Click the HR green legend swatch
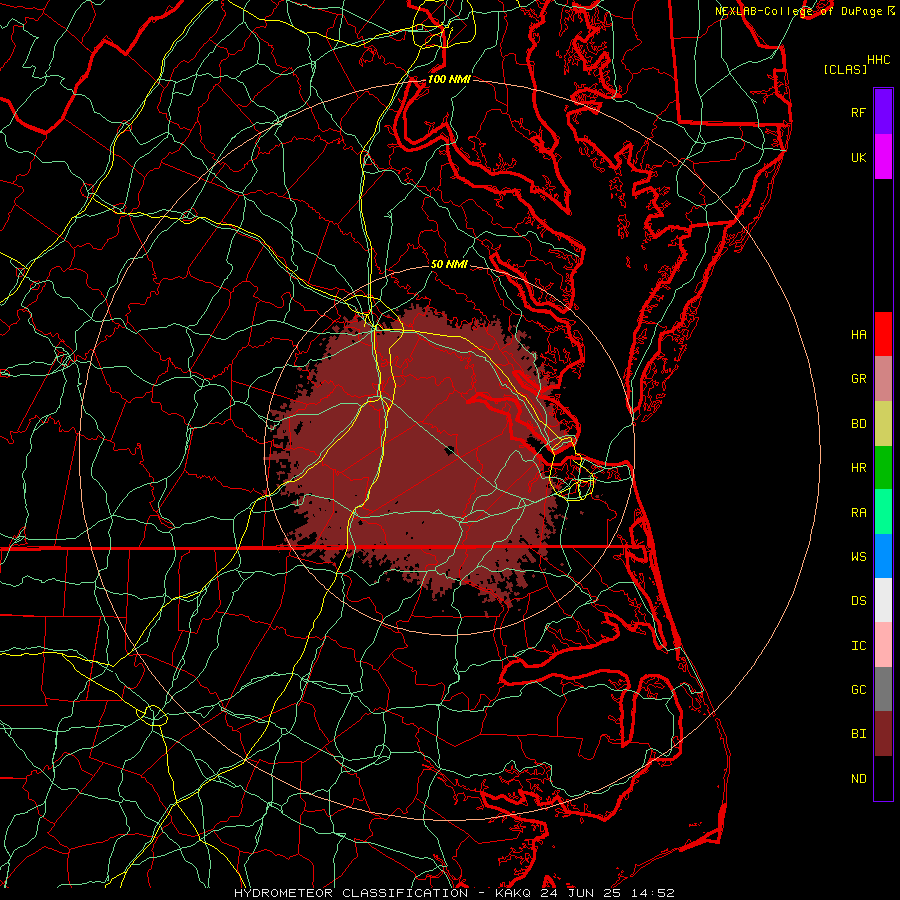The image size is (900, 900). [x=883, y=467]
